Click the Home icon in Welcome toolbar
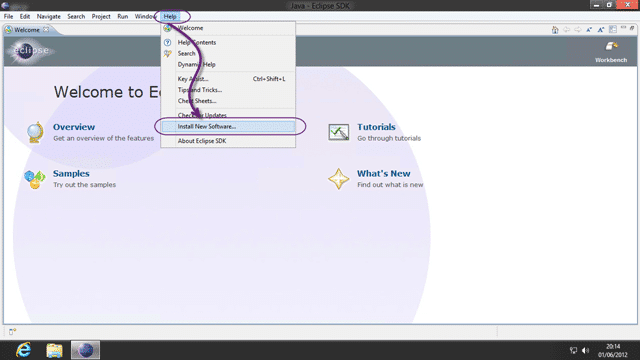The image size is (640, 360). pyautogui.click(x=555, y=30)
